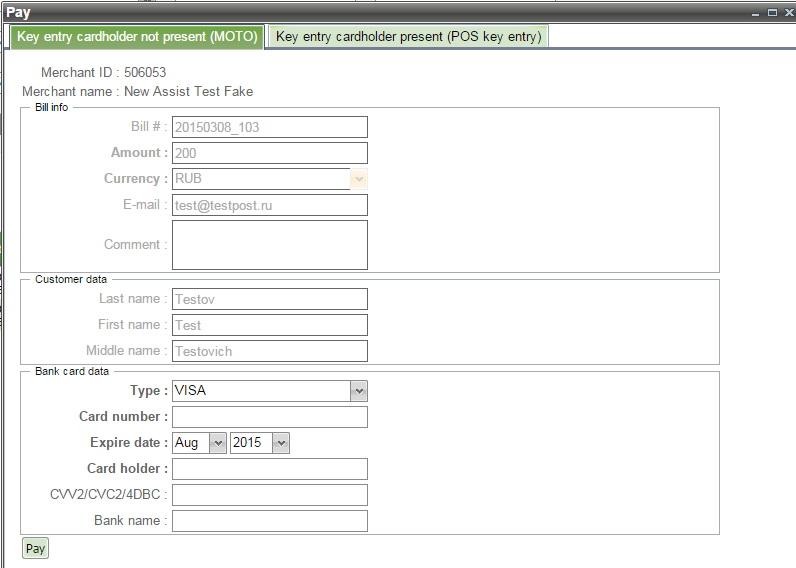This screenshot has height=568, width=796.
Task: Click the Pay button
Action: 35,549
